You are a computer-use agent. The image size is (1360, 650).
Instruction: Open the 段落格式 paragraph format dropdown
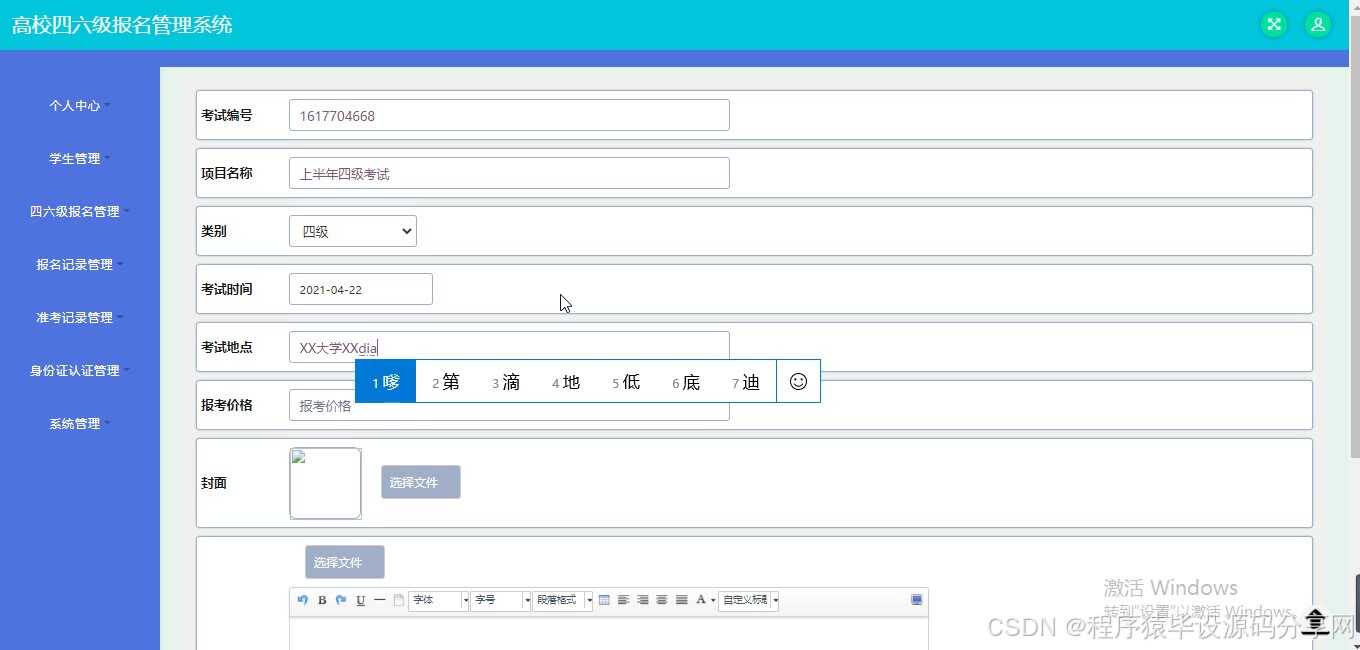[x=563, y=600]
